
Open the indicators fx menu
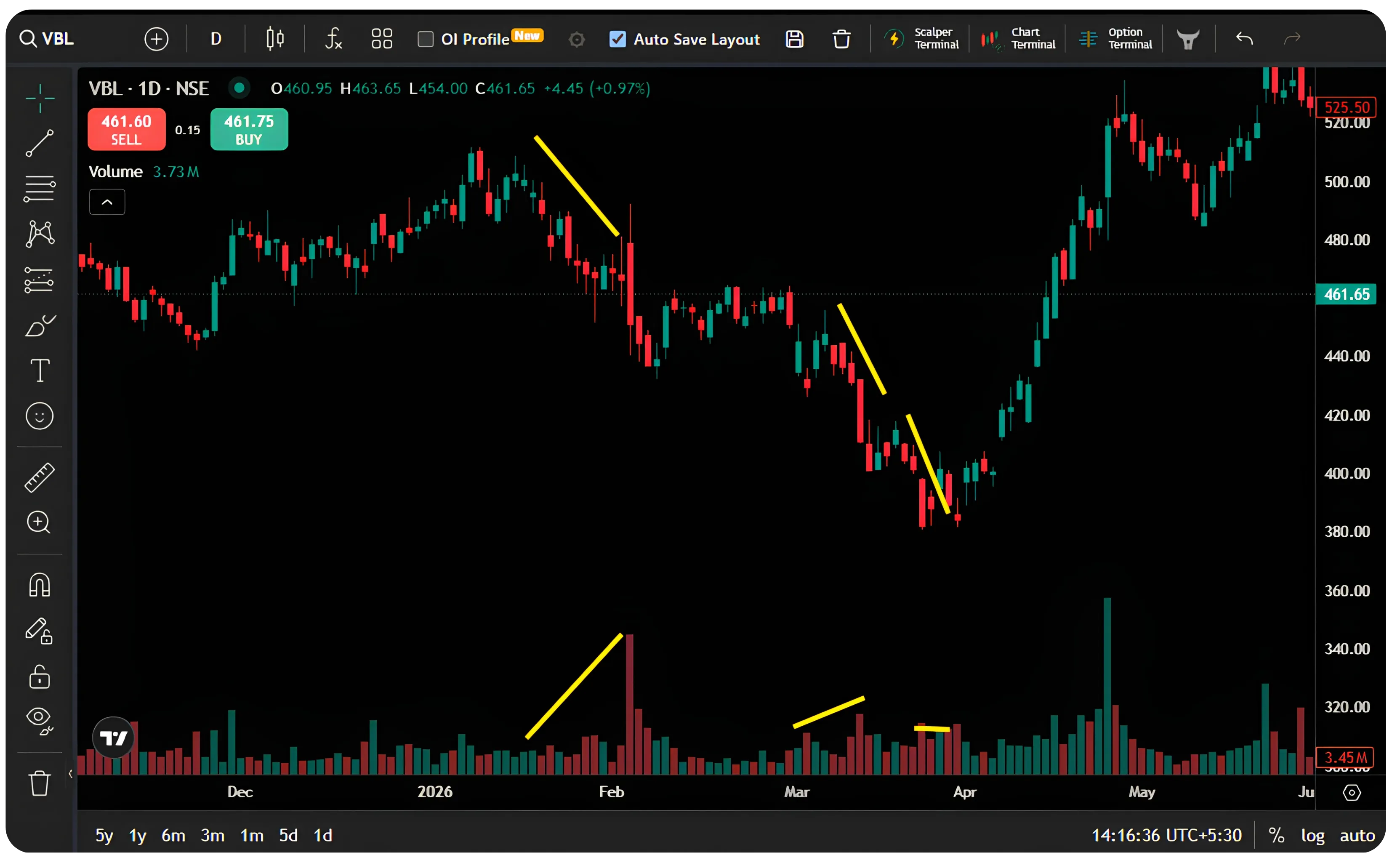(334, 39)
